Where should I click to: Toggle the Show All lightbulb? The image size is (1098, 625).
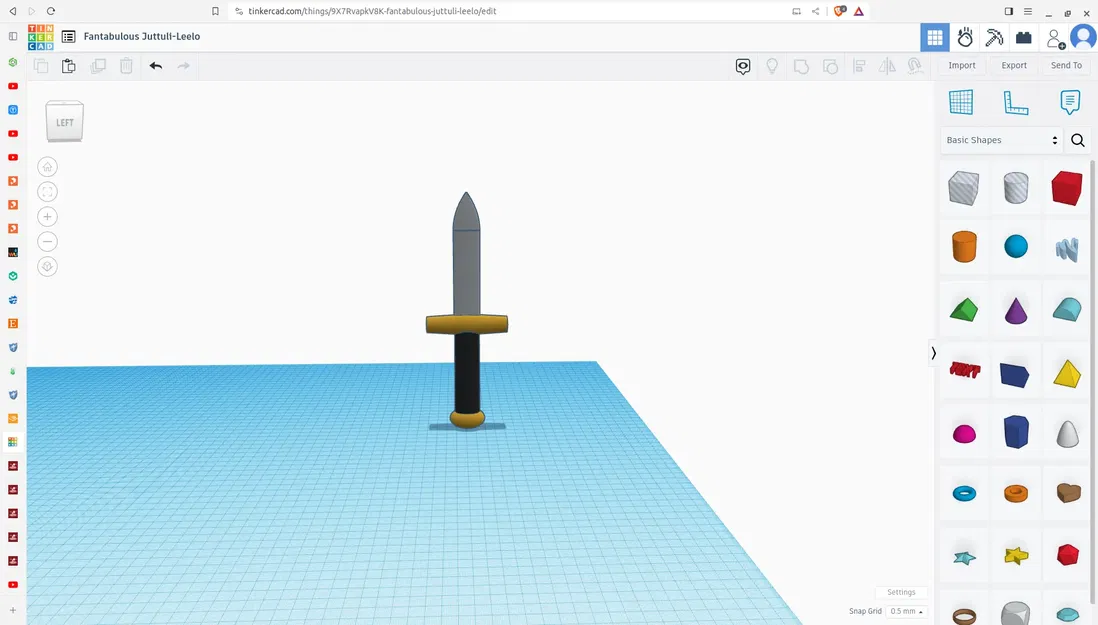772,65
